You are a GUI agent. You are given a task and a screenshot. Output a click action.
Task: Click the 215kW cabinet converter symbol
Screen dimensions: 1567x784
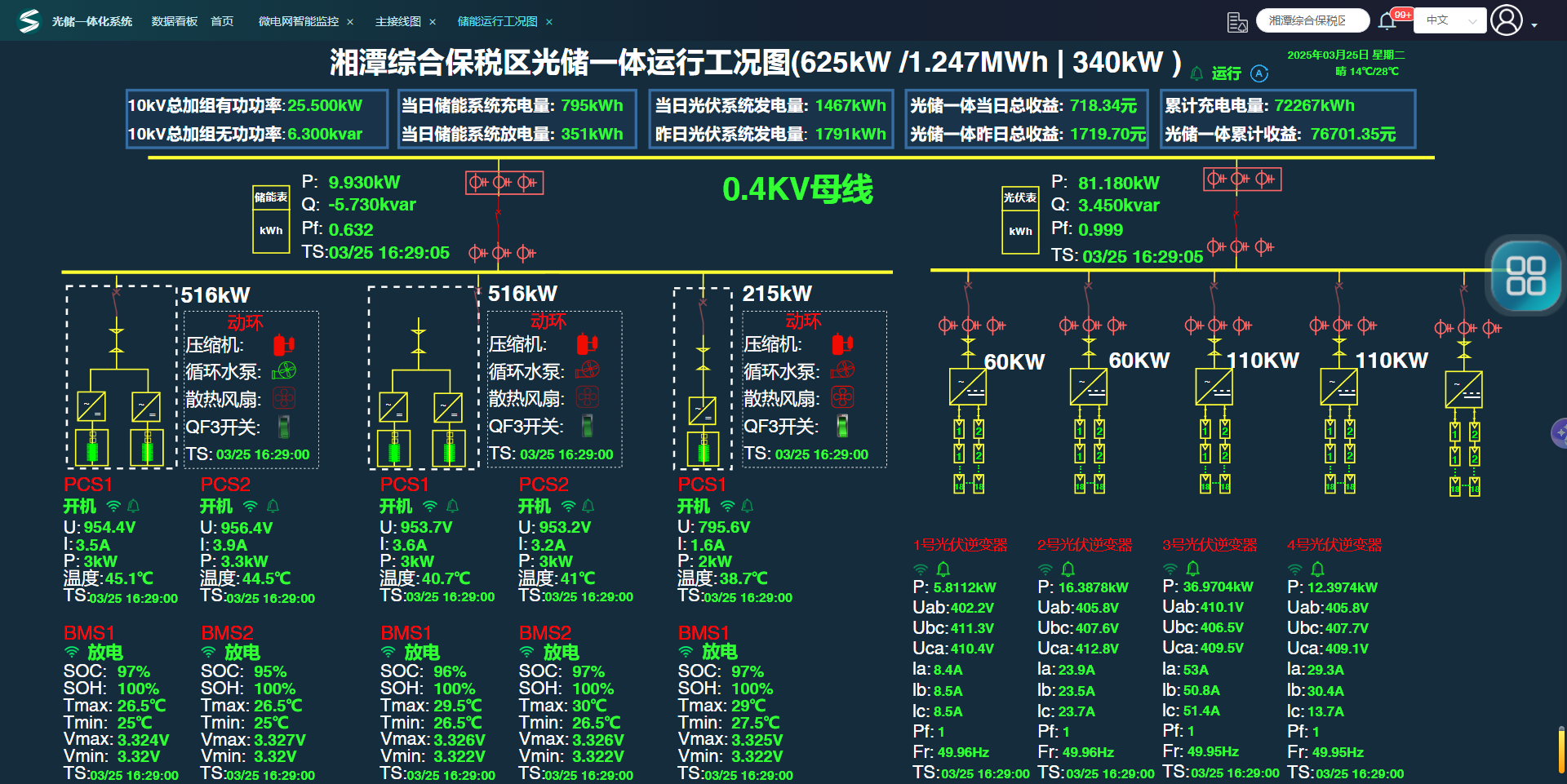tap(703, 410)
